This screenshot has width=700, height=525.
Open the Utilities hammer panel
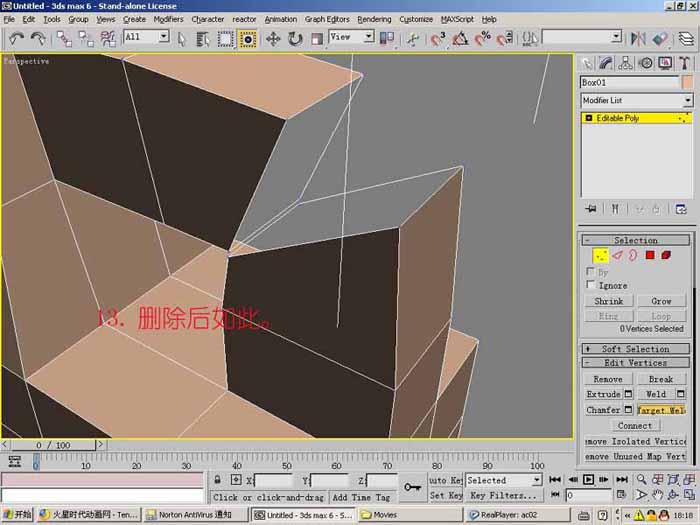tap(684, 63)
